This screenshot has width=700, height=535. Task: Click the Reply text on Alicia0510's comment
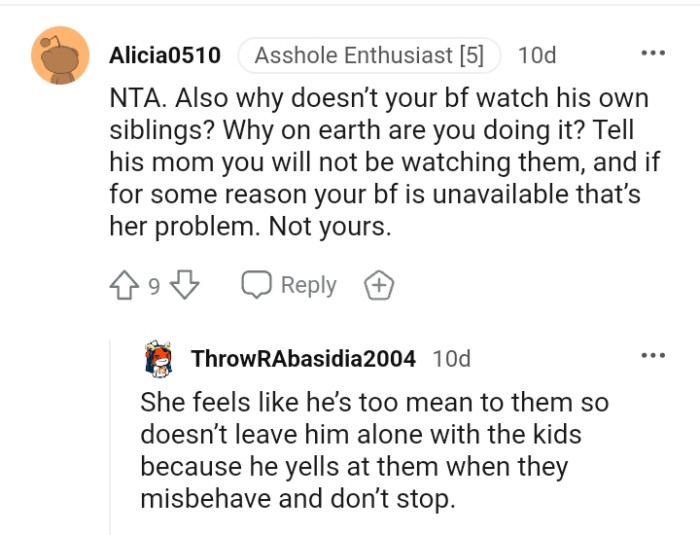(308, 286)
